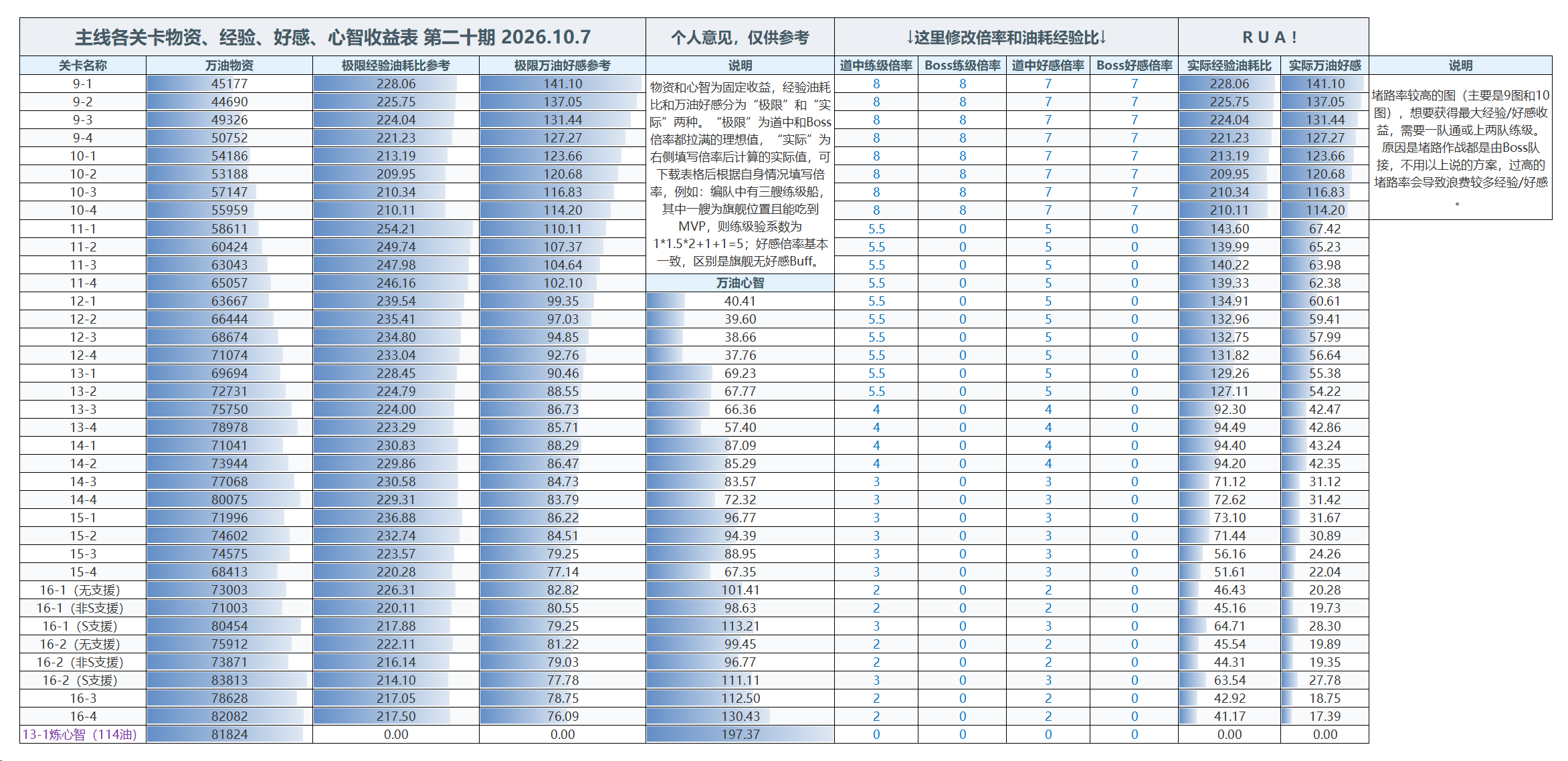Click the 实际万油好感 value 67.42
The image size is (1568, 761).
pos(1325,229)
